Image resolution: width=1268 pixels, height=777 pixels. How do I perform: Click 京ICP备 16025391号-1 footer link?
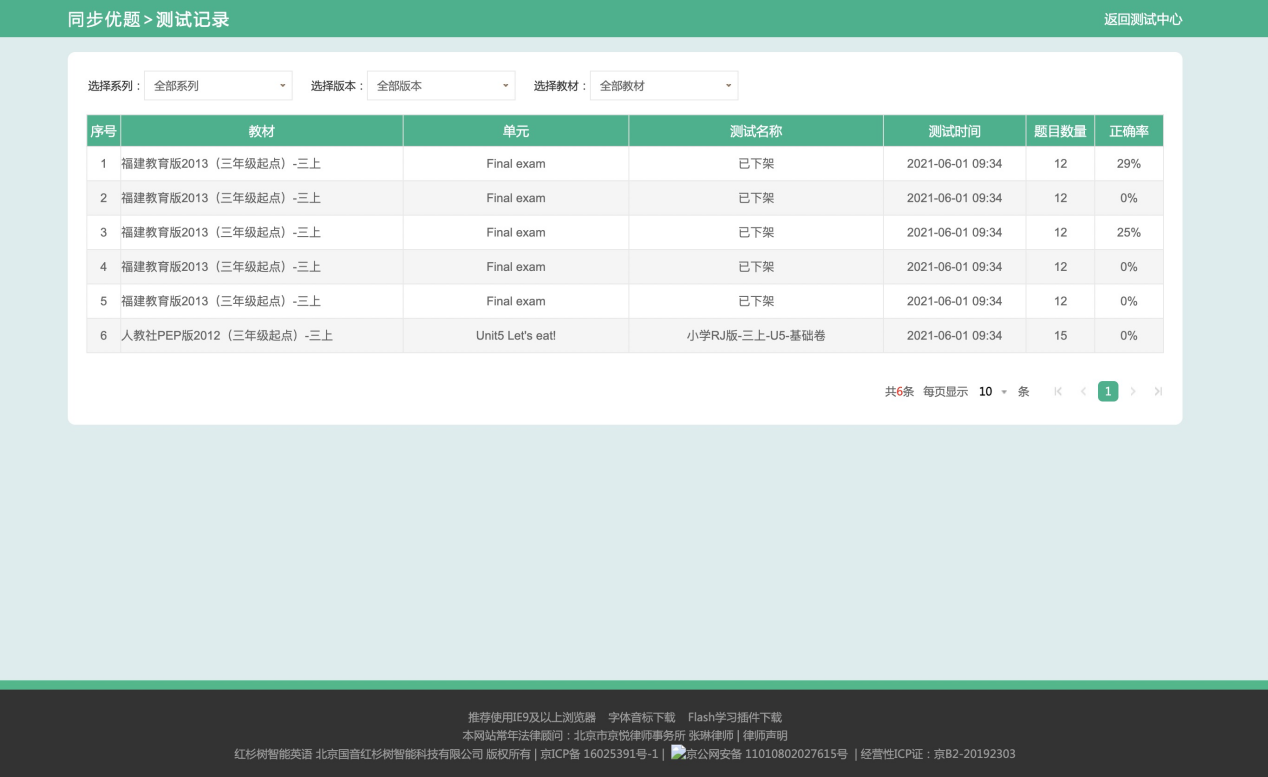(x=599, y=754)
